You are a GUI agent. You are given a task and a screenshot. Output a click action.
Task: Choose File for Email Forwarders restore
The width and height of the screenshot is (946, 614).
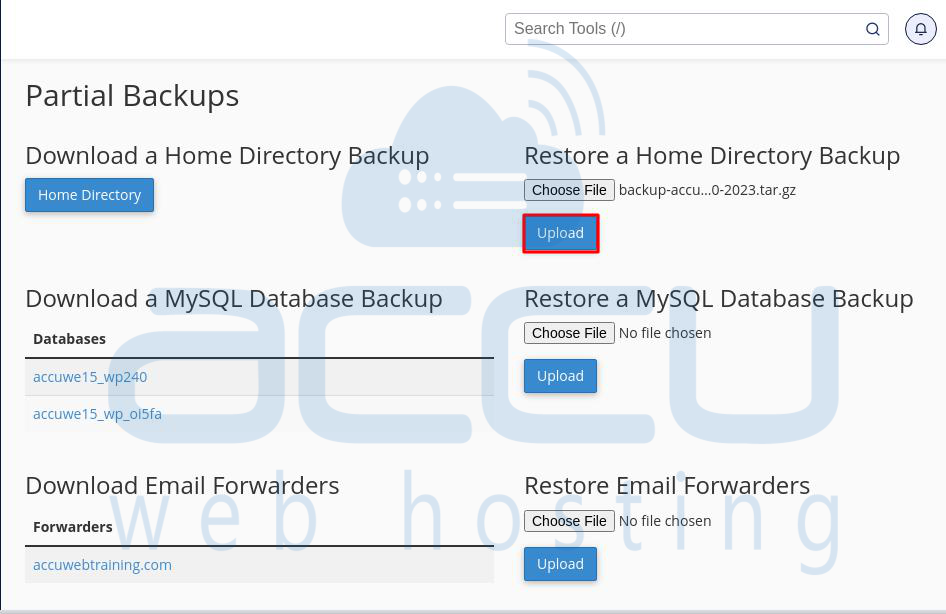click(569, 521)
